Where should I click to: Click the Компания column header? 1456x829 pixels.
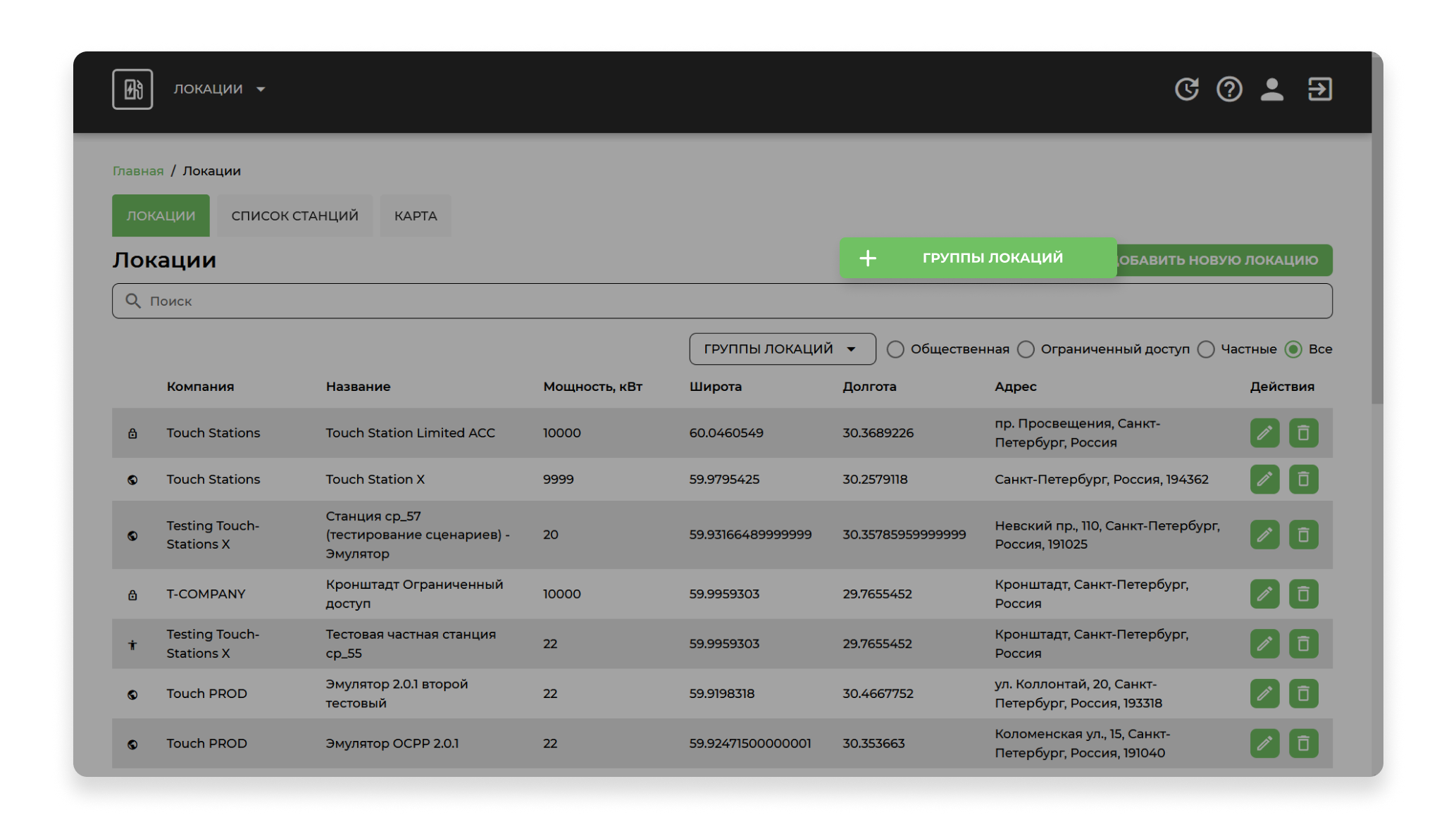tap(200, 387)
